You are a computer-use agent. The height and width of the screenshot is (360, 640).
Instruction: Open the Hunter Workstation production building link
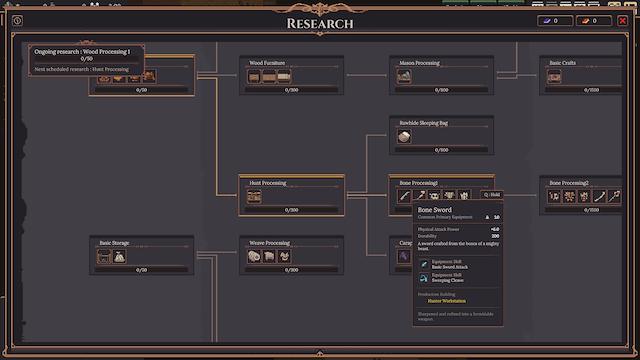click(447, 301)
